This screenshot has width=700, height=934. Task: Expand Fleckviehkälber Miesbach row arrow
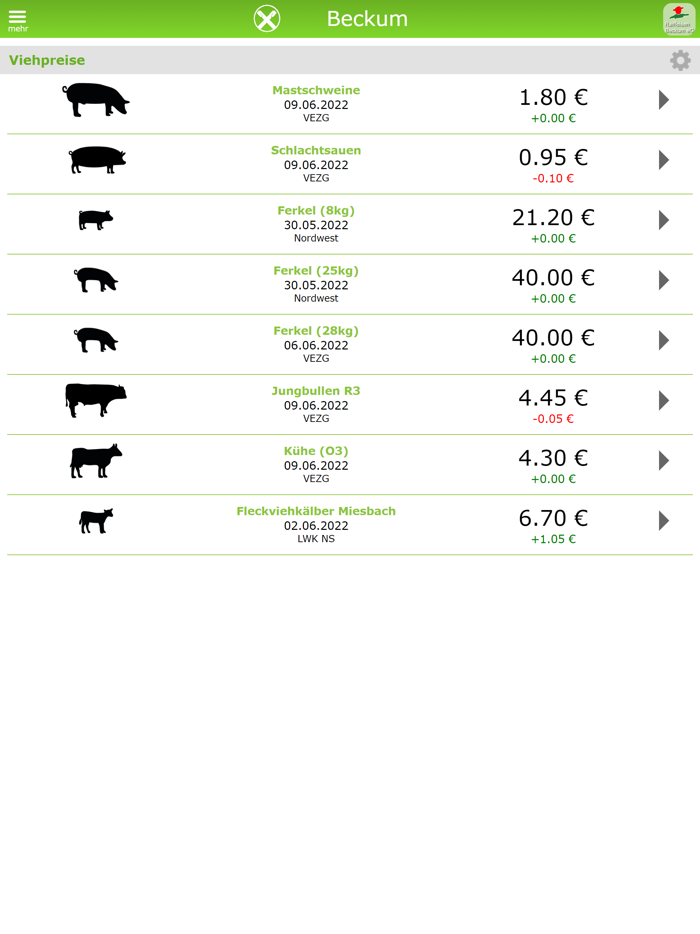coord(664,520)
